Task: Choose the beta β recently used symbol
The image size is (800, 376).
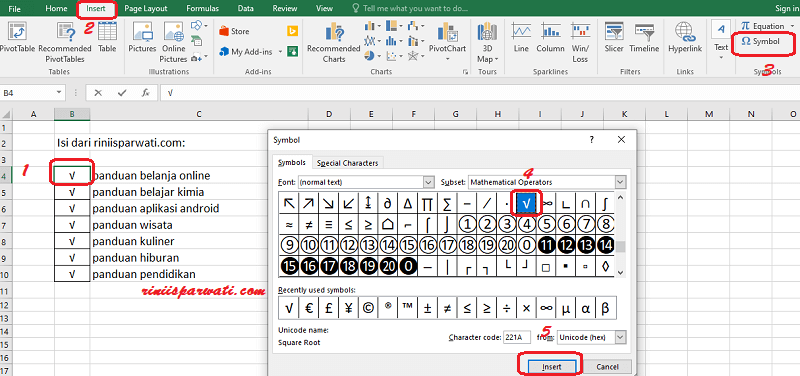Action: 606,308
